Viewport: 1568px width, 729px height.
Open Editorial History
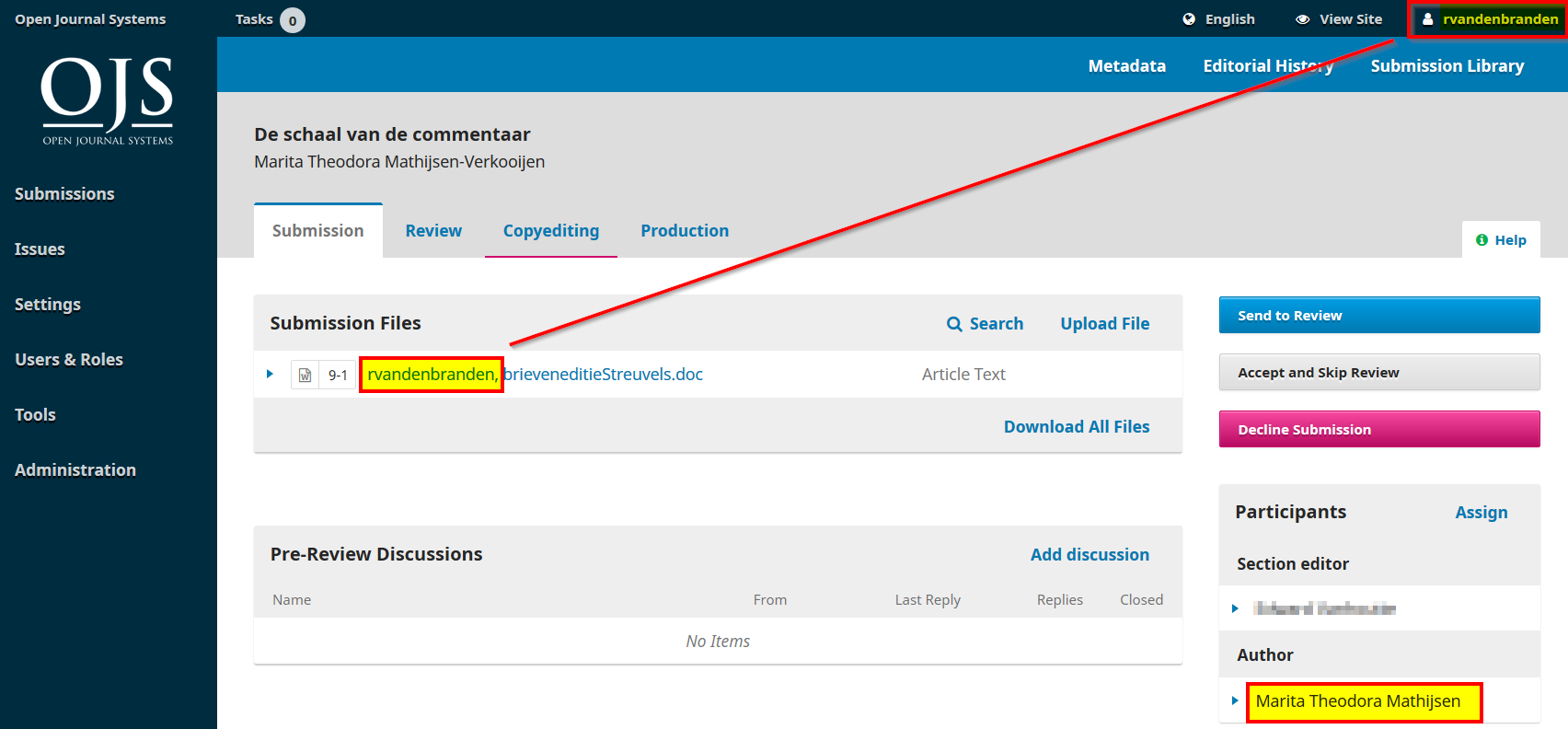coord(1268,66)
